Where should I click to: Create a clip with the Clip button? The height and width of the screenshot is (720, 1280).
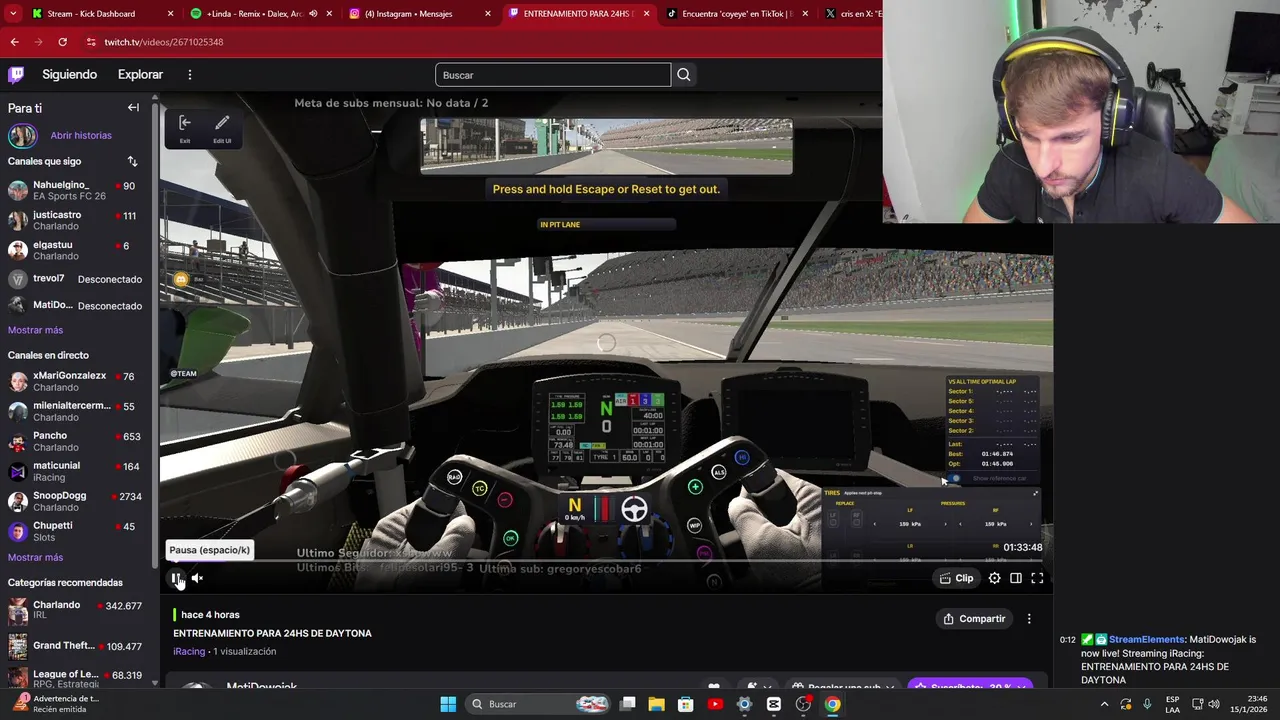coord(957,578)
